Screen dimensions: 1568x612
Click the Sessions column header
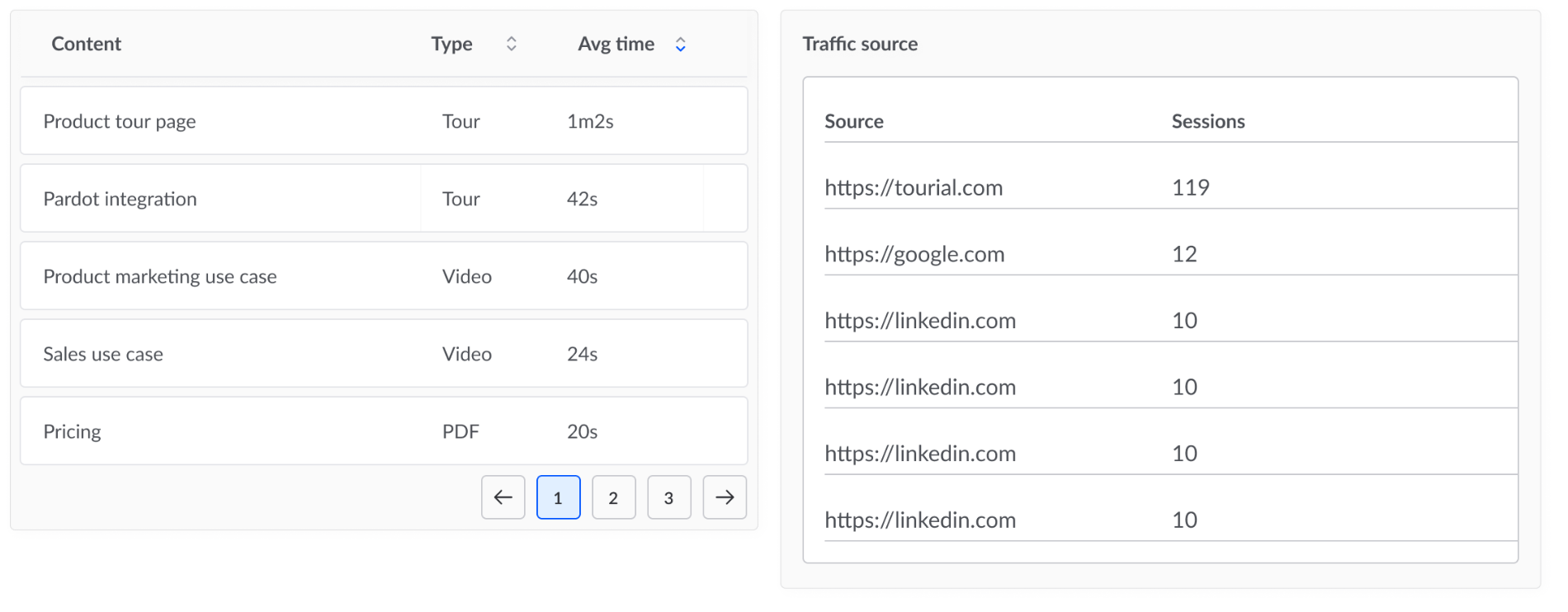coord(1207,121)
